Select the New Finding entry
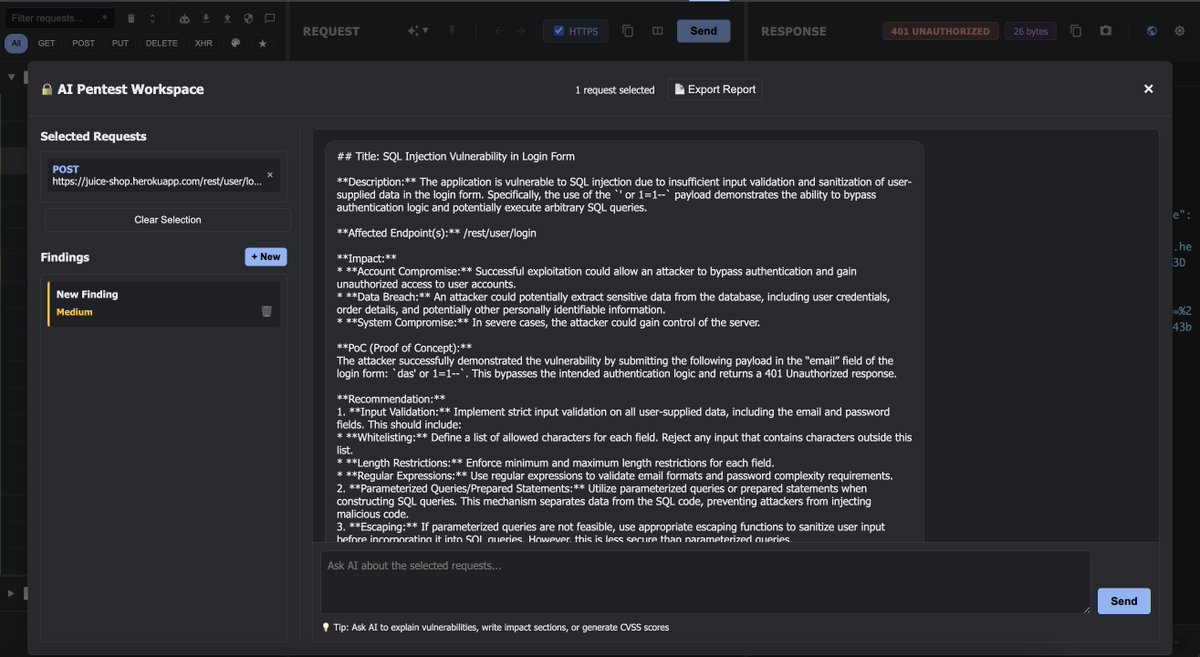Viewport: 1200px width, 657px height. click(x=163, y=303)
